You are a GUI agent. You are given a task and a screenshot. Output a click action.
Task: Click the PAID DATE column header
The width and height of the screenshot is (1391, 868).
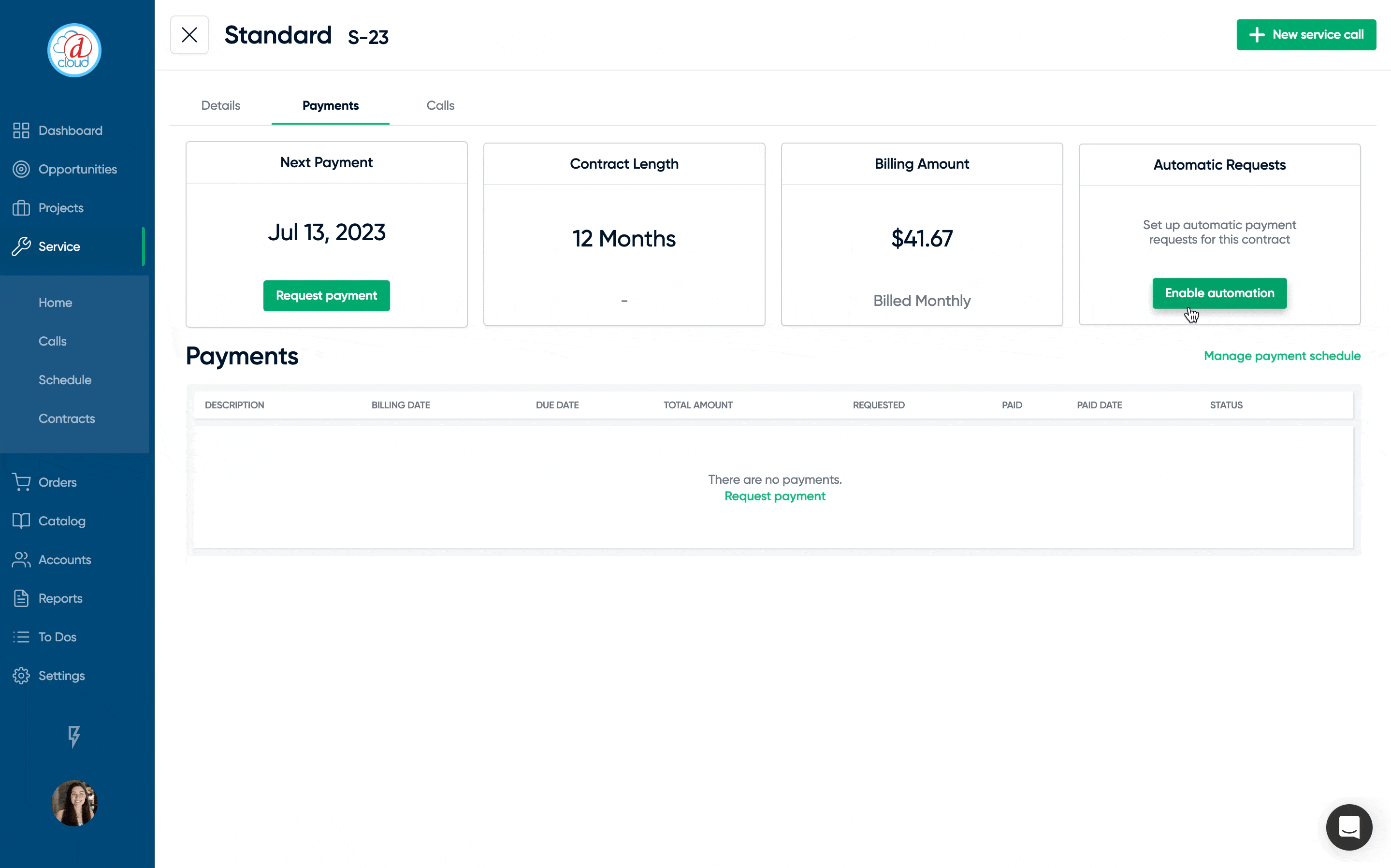pyautogui.click(x=1099, y=405)
